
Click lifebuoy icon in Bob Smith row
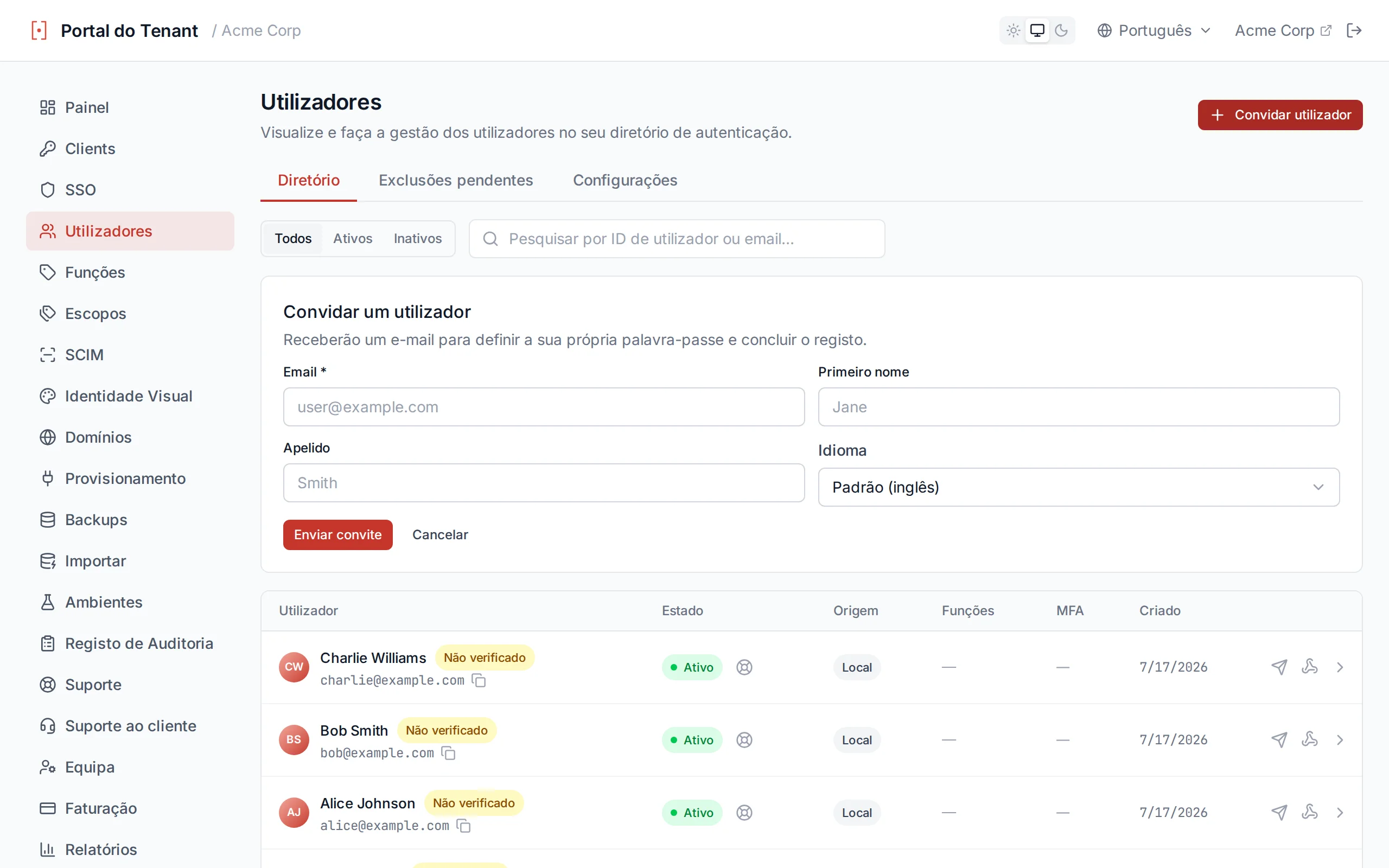coord(744,740)
